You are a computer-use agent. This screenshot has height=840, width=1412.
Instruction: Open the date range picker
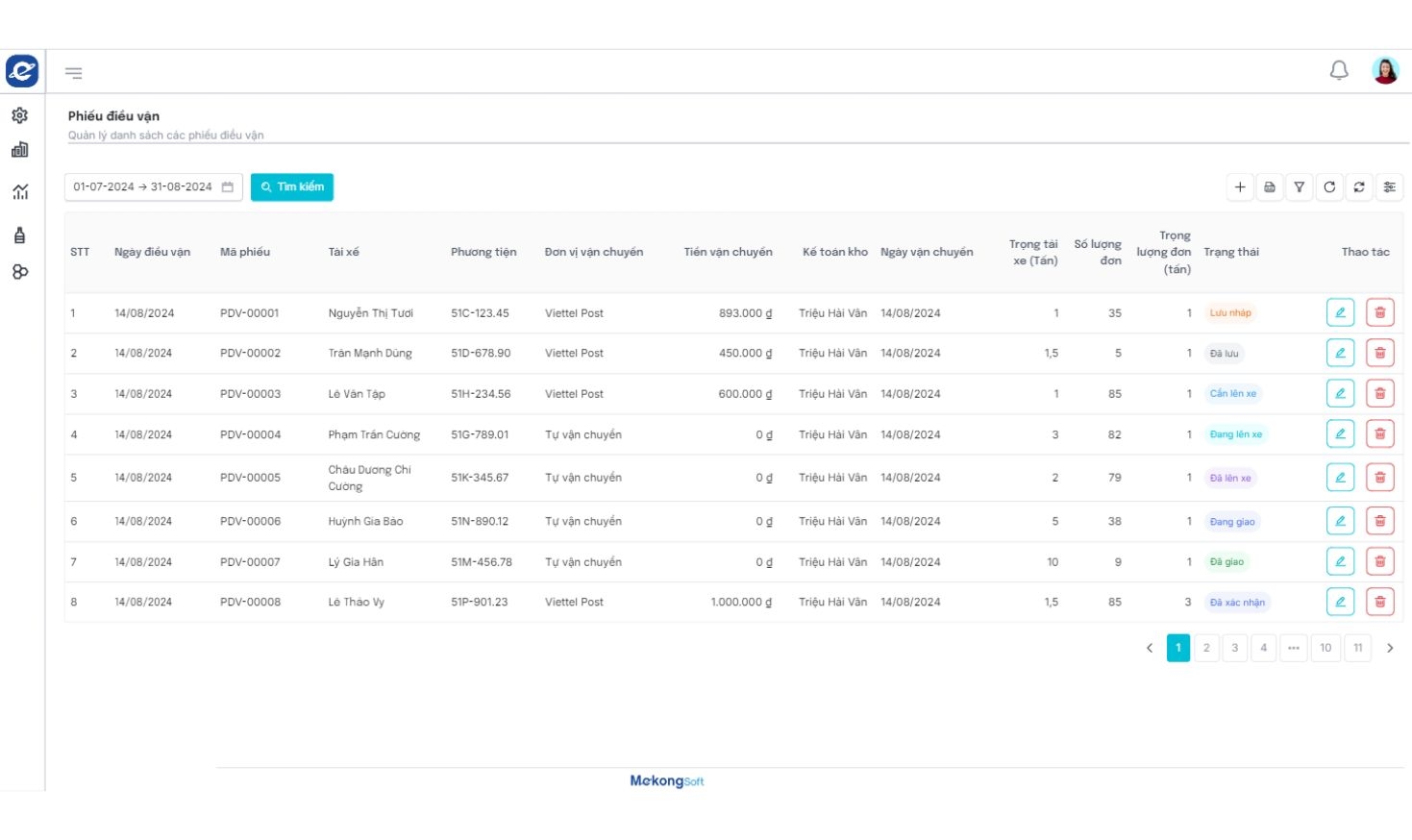[153, 187]
